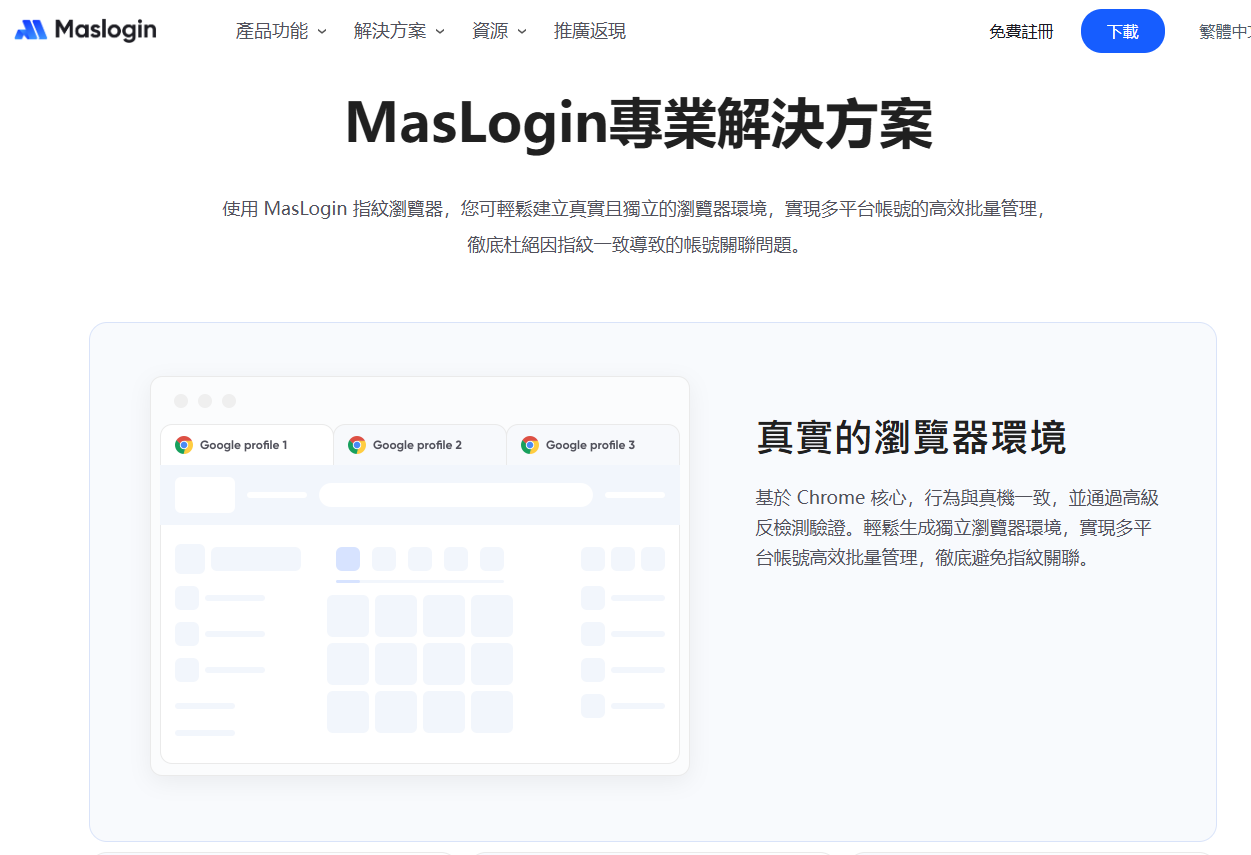Click the third gray window dot in mockup

tap(229, 401)
